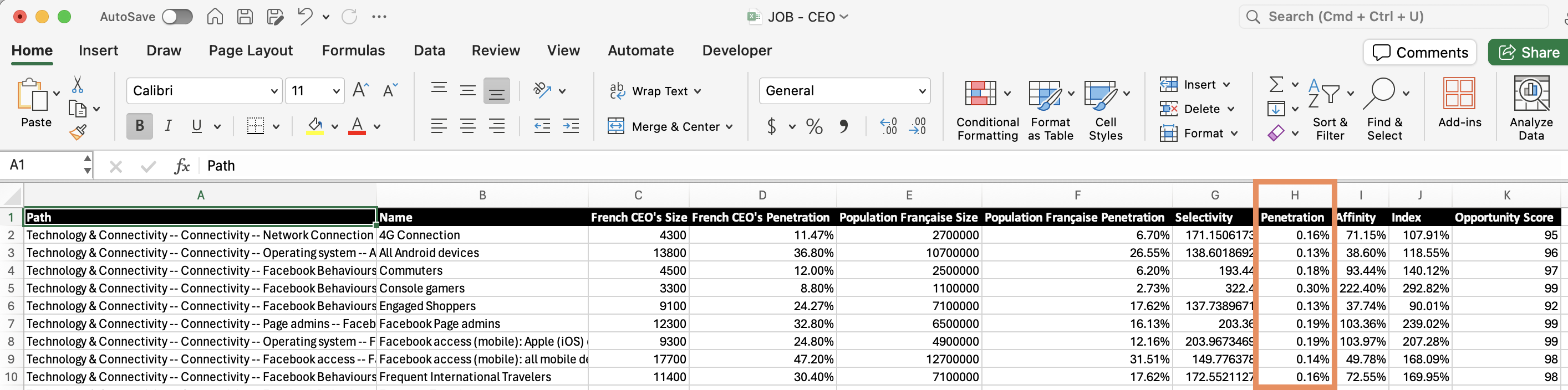1568x390 pixels.
Task: Expand the borders dropdown arrow
Action: pos(276,126)
